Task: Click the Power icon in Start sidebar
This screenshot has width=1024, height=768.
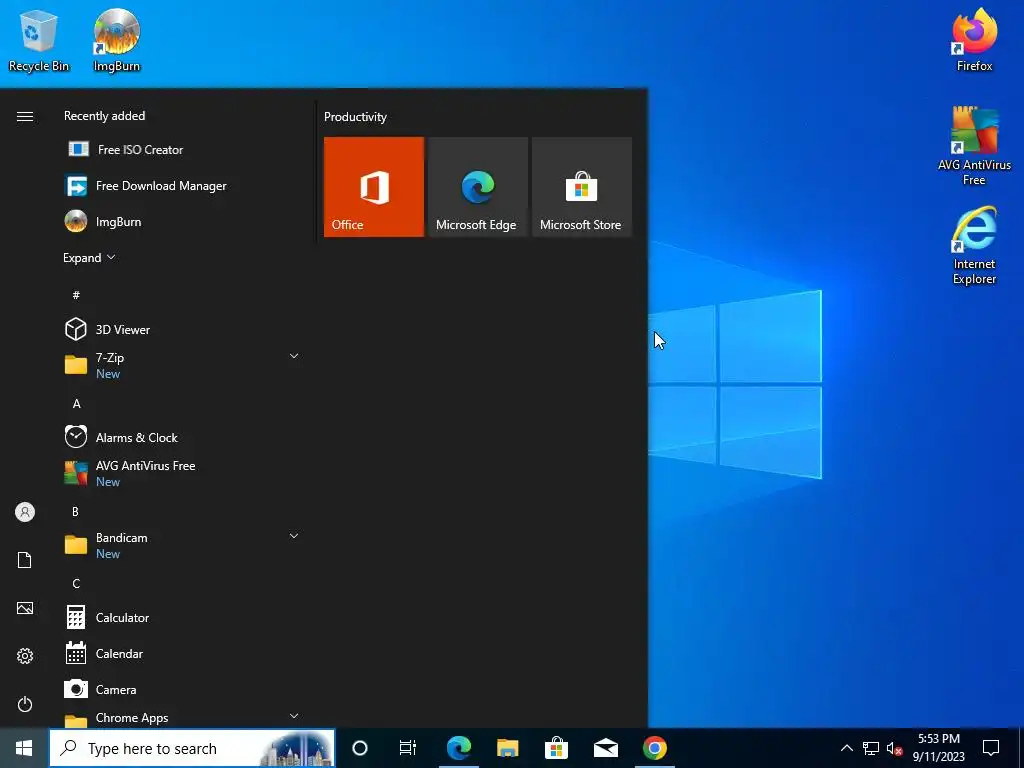Action: pos(25,704)
